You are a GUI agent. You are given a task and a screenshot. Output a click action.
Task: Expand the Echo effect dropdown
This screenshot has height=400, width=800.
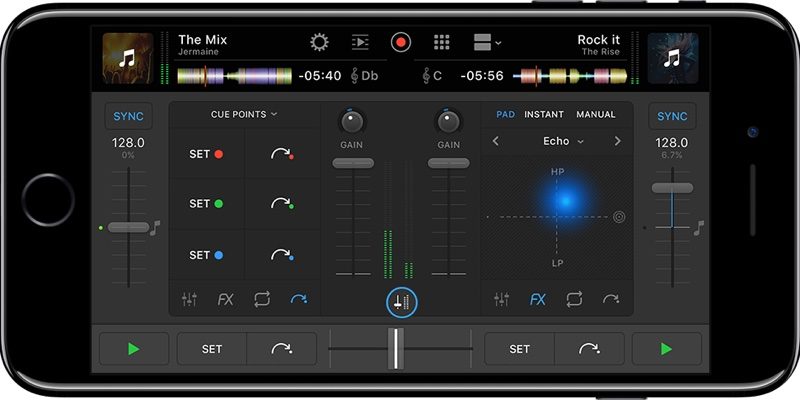click(563, 141)
